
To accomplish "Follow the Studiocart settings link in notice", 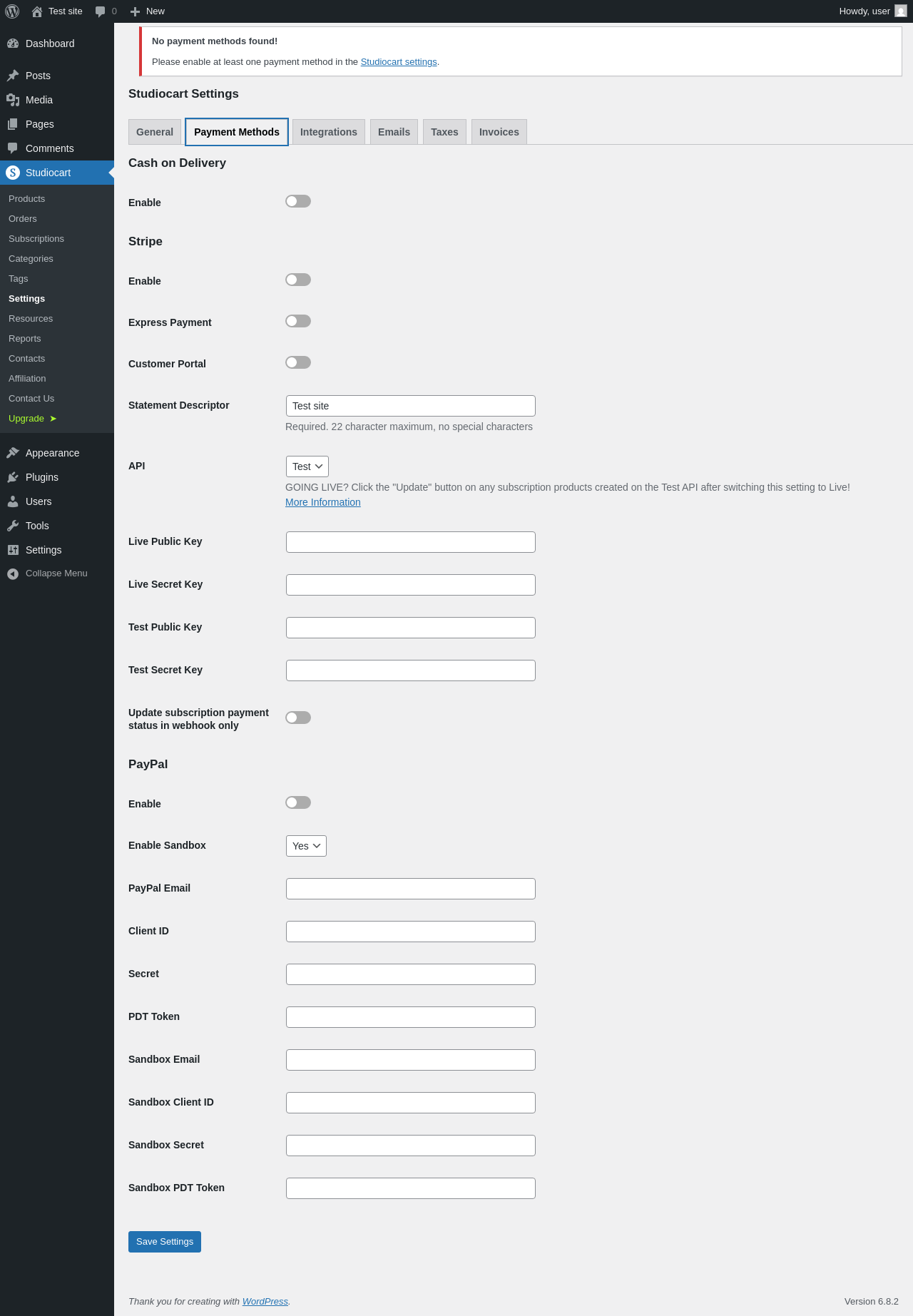I will [x=399, y=62].
